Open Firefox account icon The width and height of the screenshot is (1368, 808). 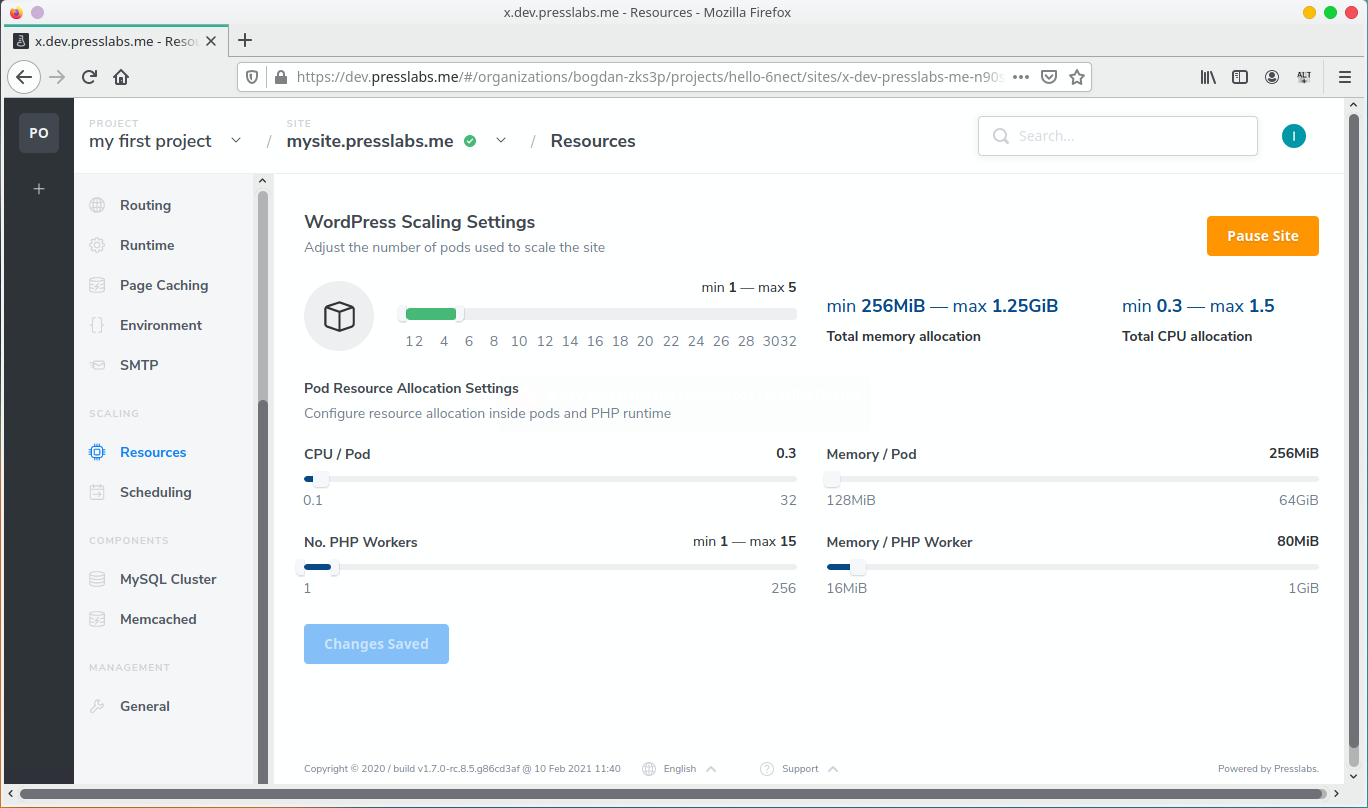click(1272, 77)
